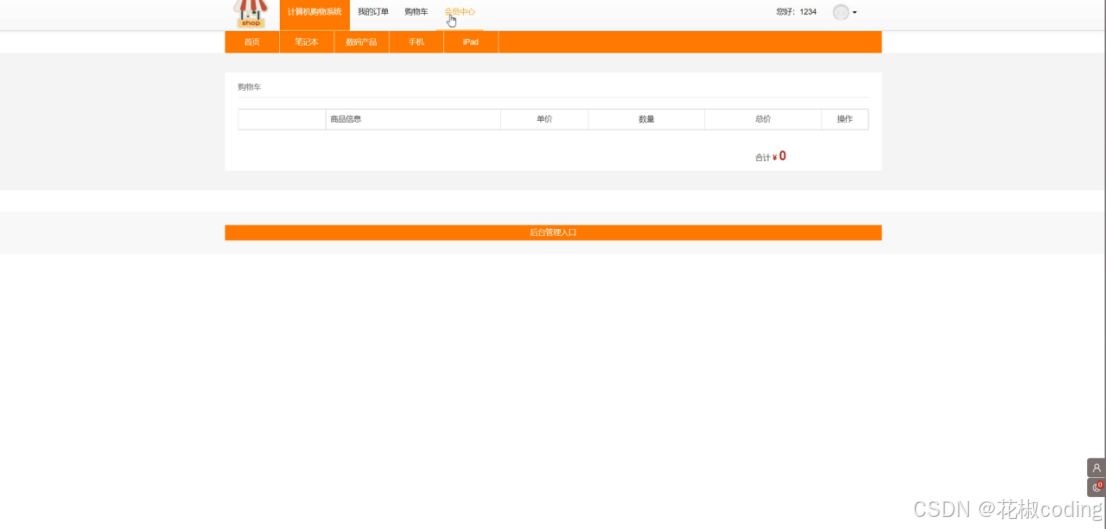
Task: Click the user profile floating icon
Action: (1096, 468)
